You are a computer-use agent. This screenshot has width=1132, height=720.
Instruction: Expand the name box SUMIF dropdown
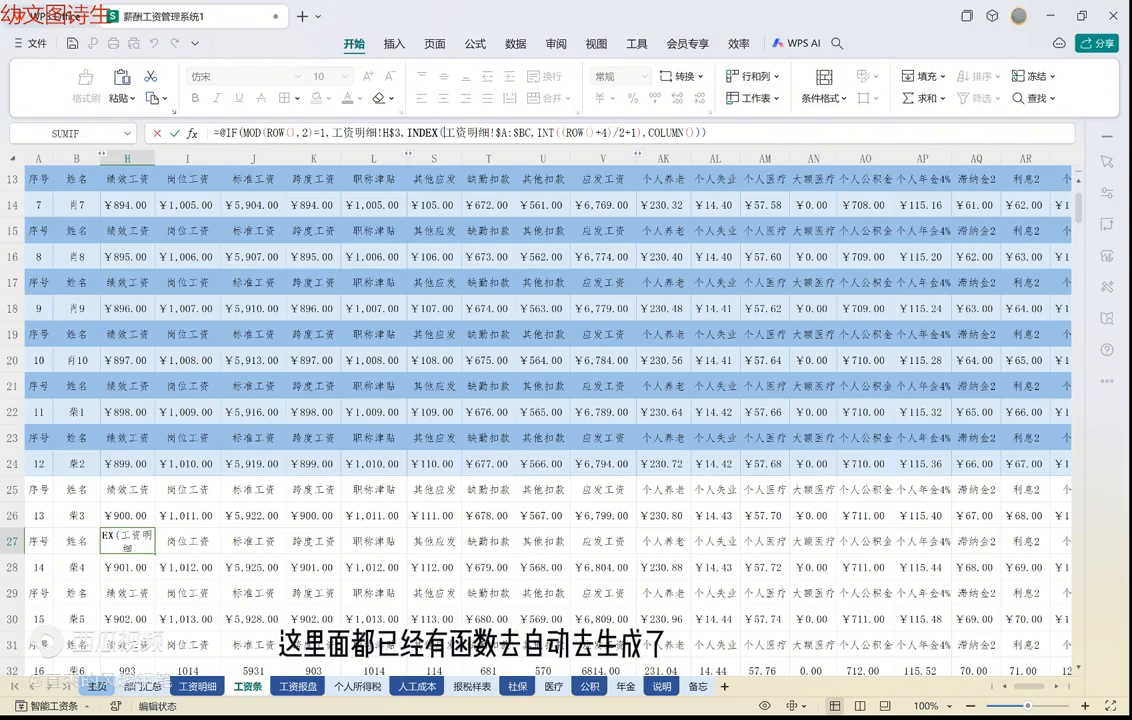(x=127, y=133)
